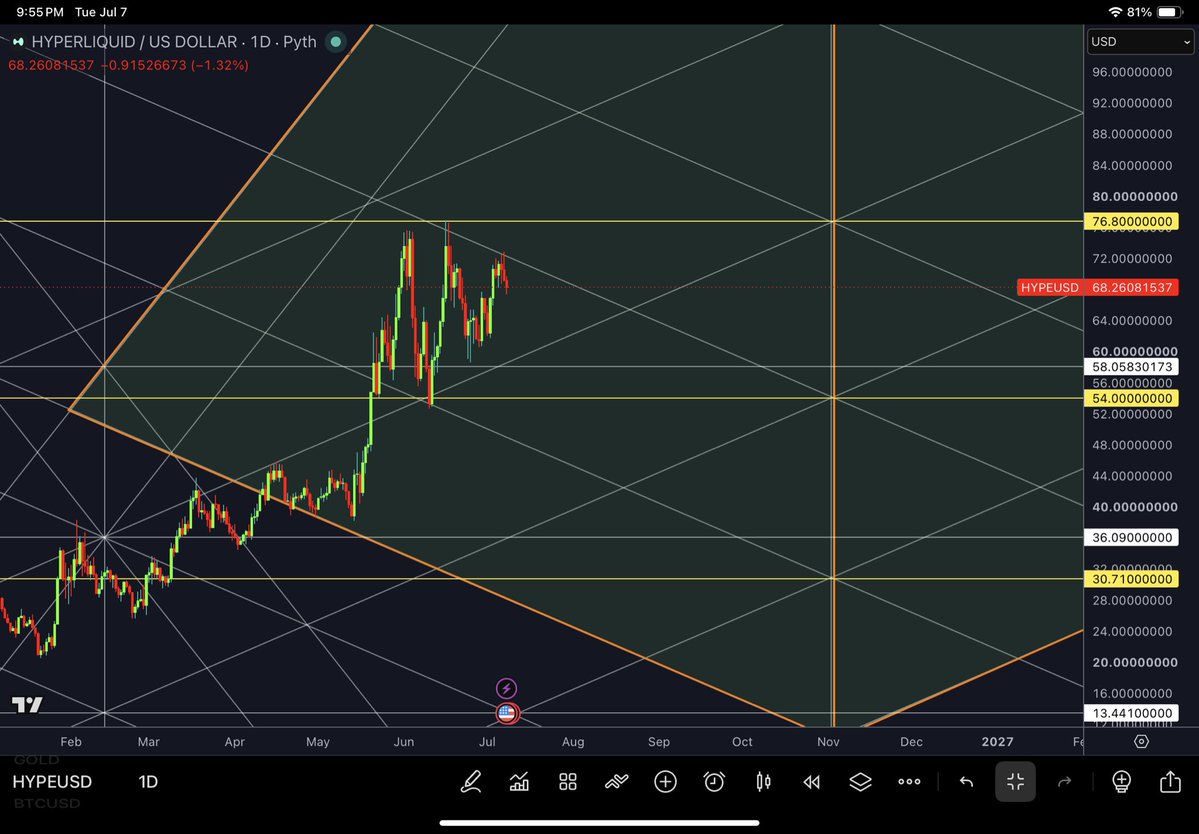Tap the 2027 label on time axis
This screenshot has height=834, width=1199.
pyautogui.click(x=997, y=742)
